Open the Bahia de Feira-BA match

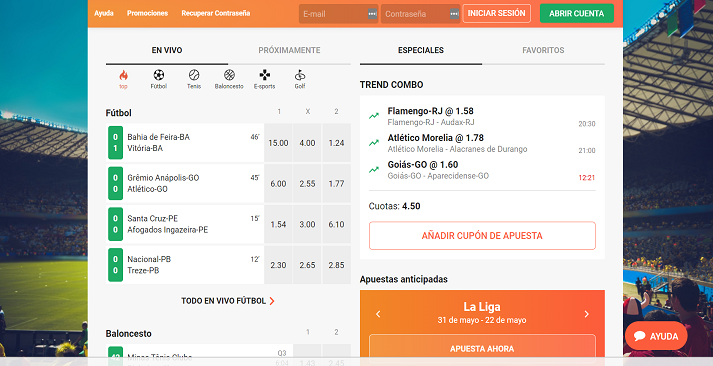click(185, 143)
